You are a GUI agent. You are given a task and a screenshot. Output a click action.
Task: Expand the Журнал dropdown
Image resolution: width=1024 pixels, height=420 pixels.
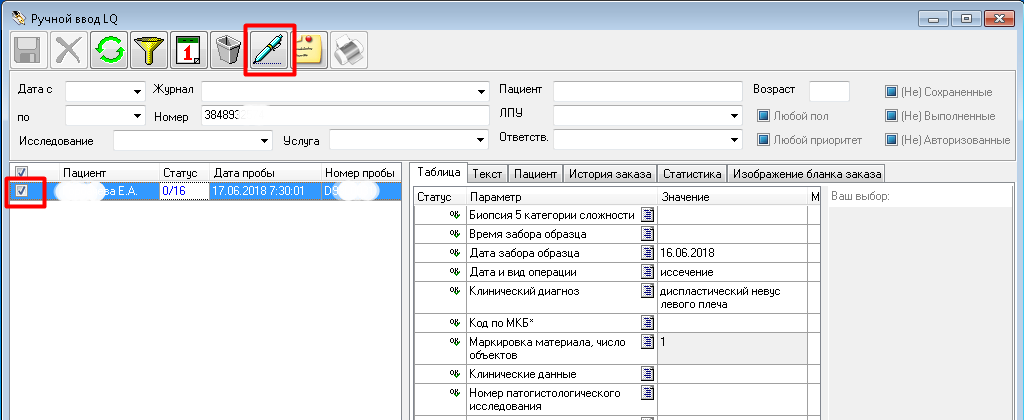[x=482, y=91]
